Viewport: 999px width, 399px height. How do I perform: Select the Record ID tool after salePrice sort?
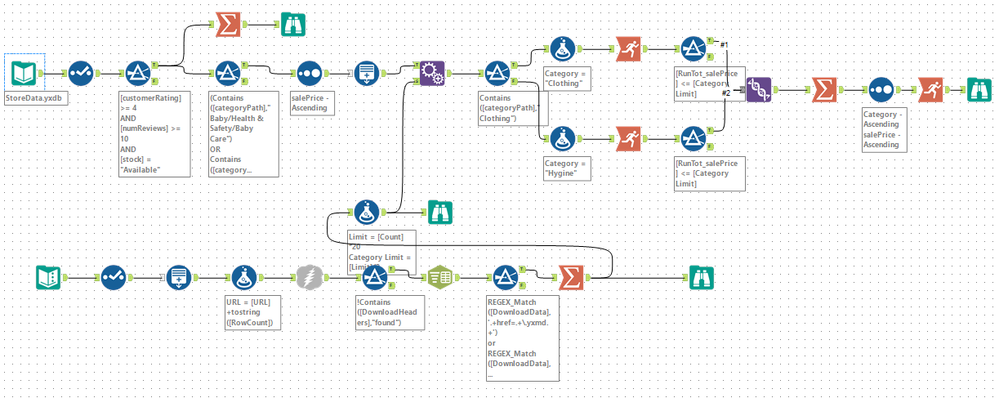click(366, 73)
